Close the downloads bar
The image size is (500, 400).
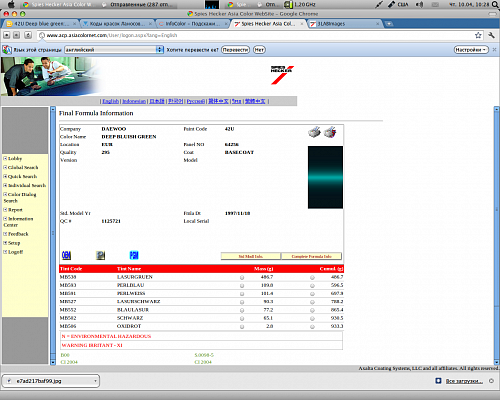tap(491, 381)
